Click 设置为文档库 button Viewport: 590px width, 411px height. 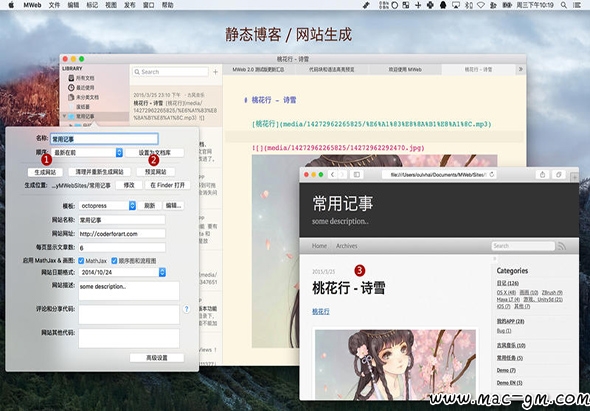click(155, 152)
